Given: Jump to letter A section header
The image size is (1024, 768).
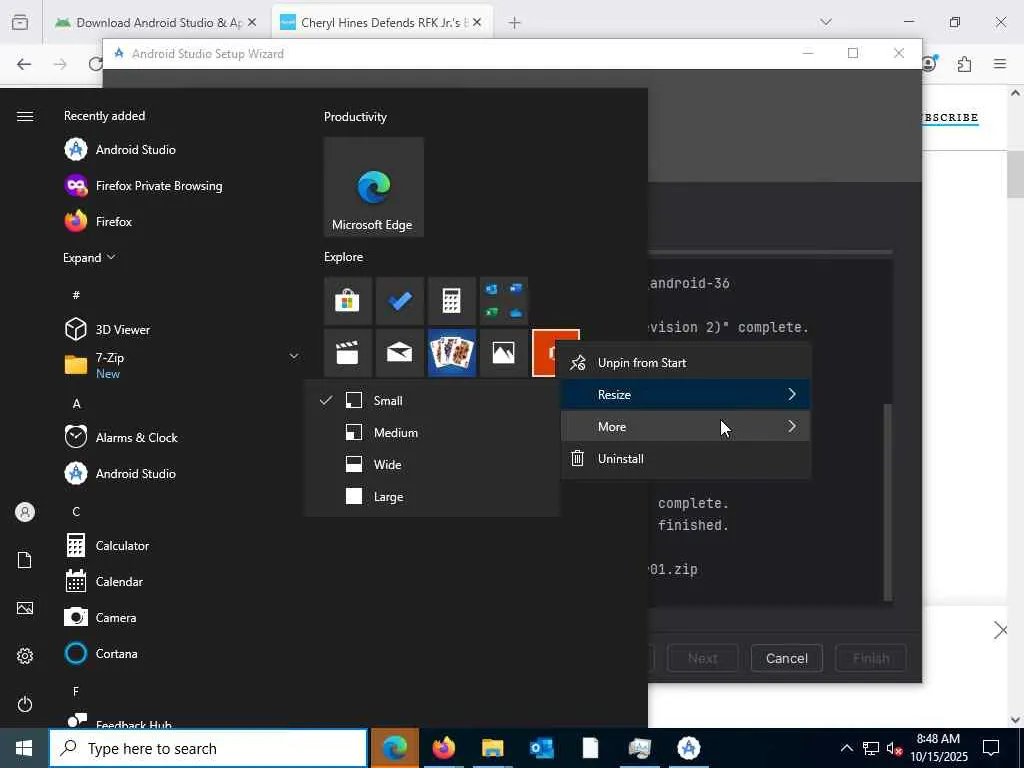Looking at the screenshot, I should (76, 404).
